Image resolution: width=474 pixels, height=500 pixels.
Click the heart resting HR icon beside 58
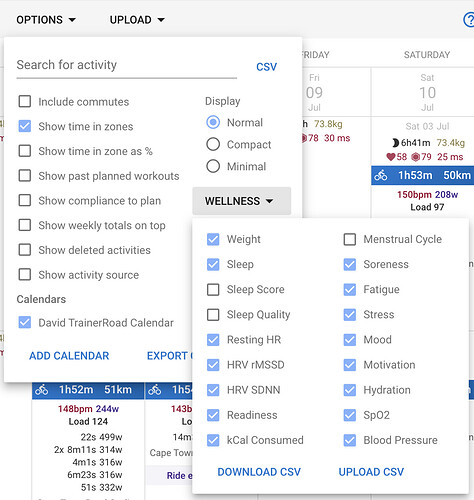(x=391, y=157)
